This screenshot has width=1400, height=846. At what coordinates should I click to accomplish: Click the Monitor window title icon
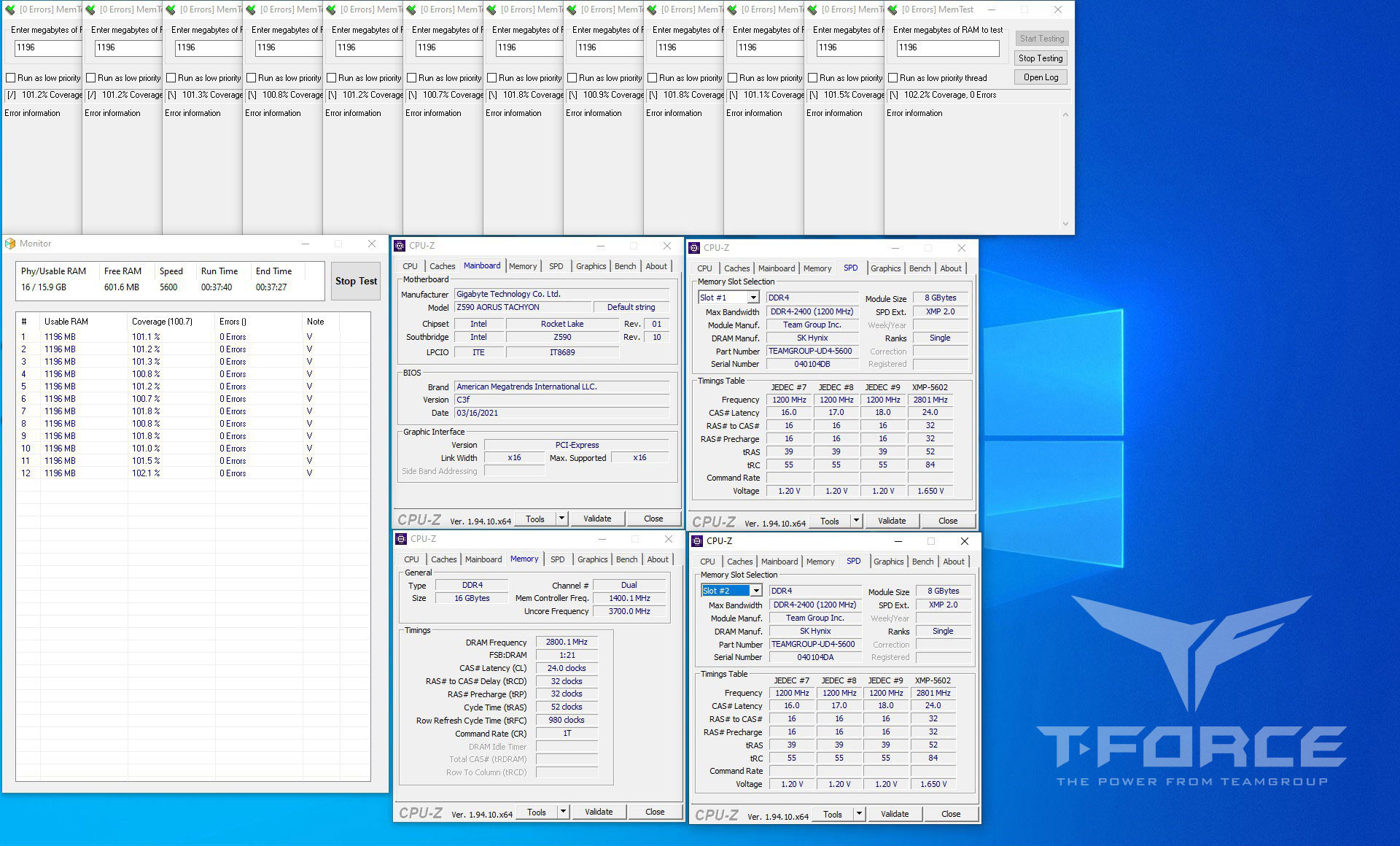(x=10, y=244)
